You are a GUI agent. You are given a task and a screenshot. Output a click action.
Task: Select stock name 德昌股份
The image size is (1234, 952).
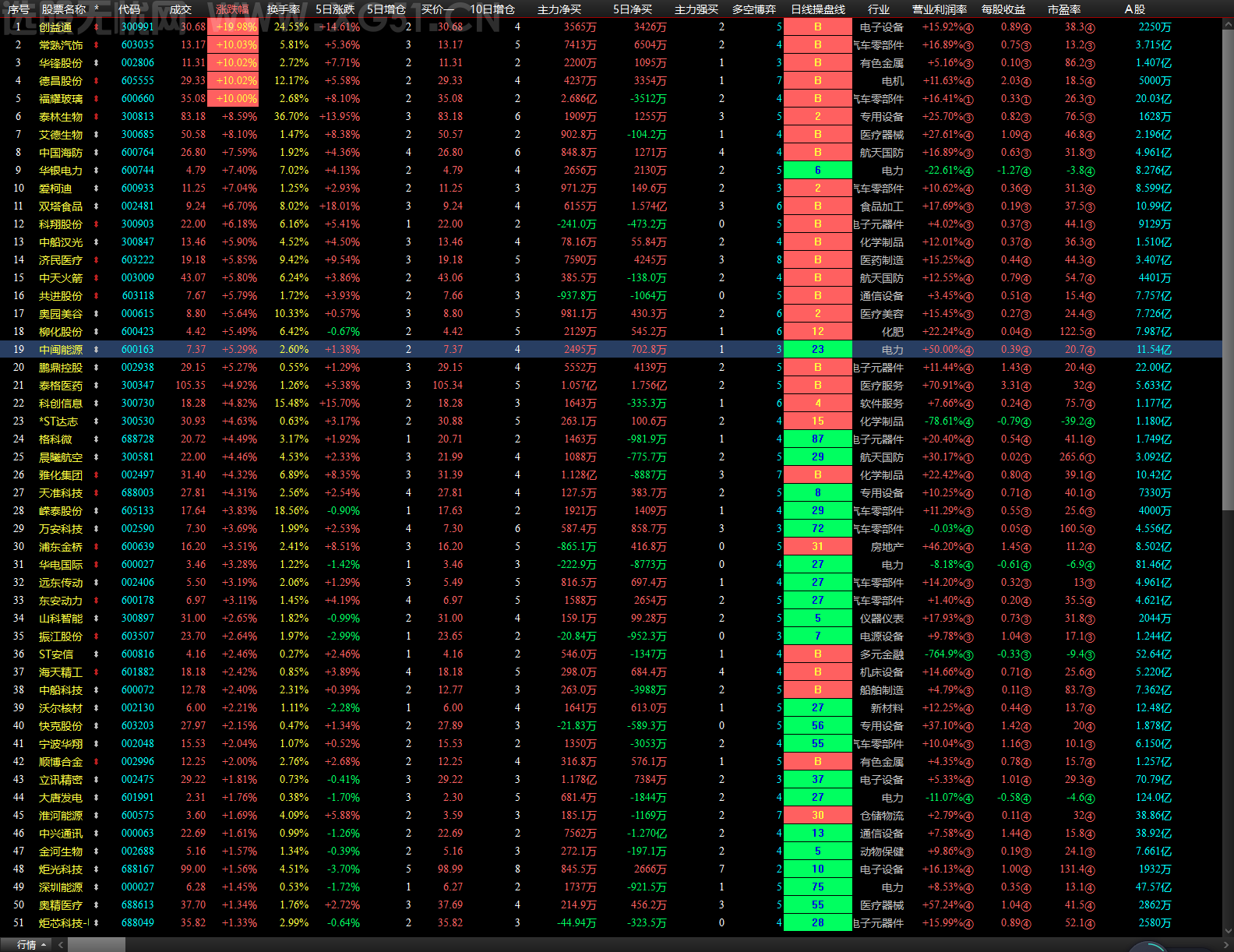tap(61, 81)
